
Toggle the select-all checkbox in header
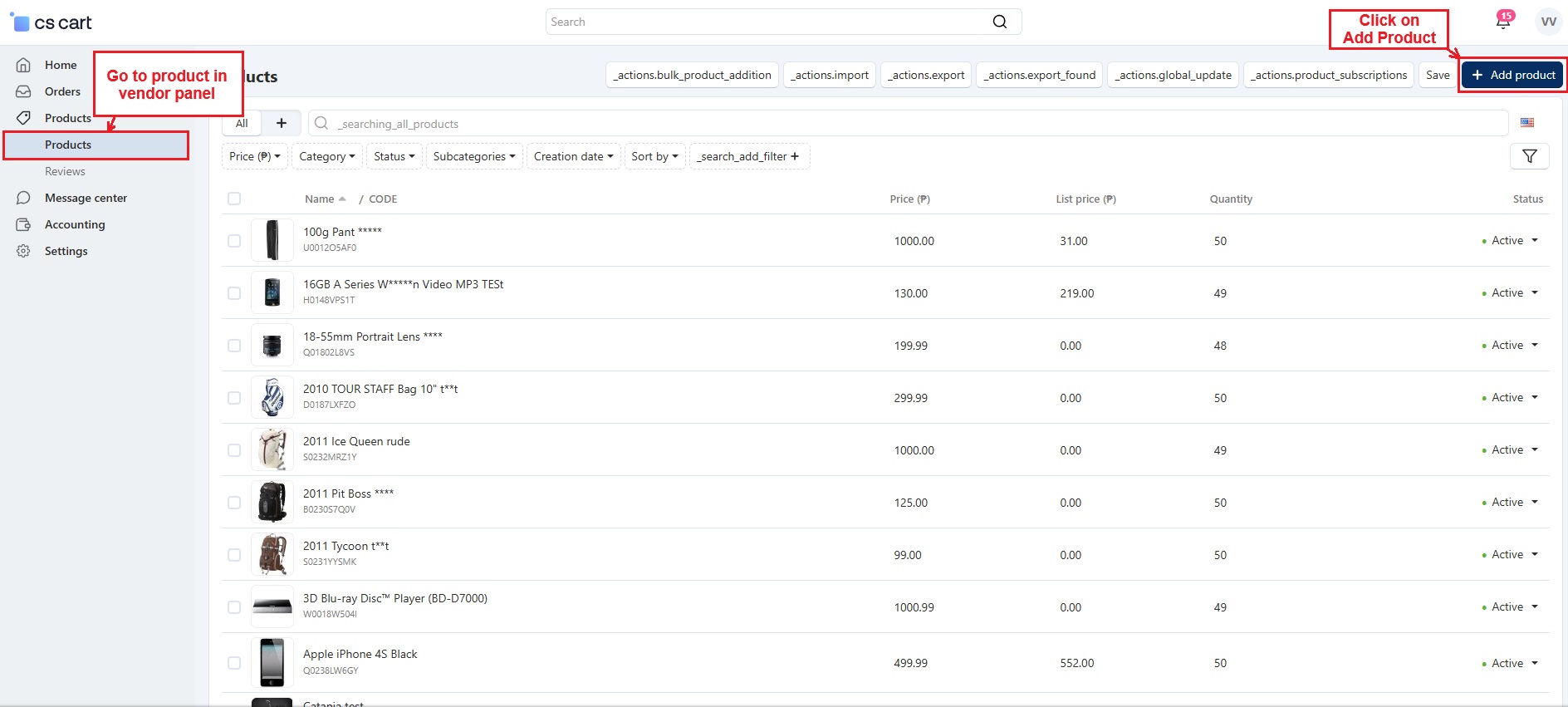coord(234,199)
